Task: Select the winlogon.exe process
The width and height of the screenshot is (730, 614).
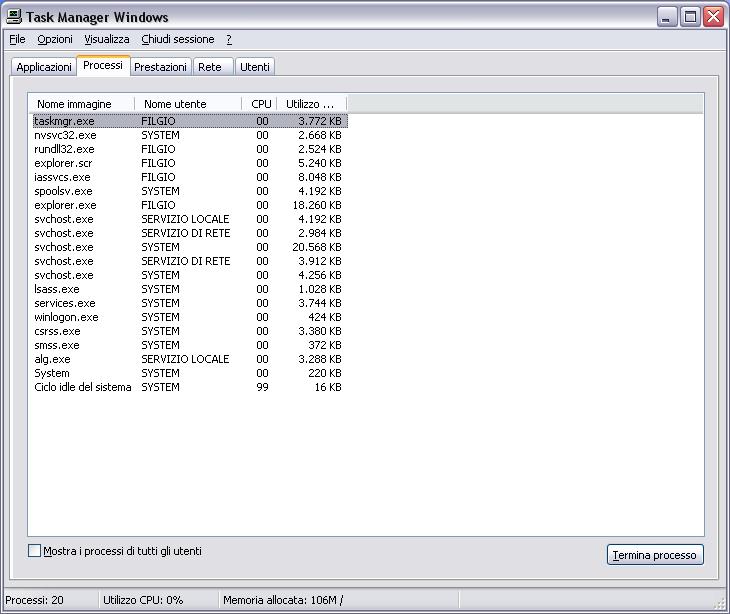Action: click(190, 317)
